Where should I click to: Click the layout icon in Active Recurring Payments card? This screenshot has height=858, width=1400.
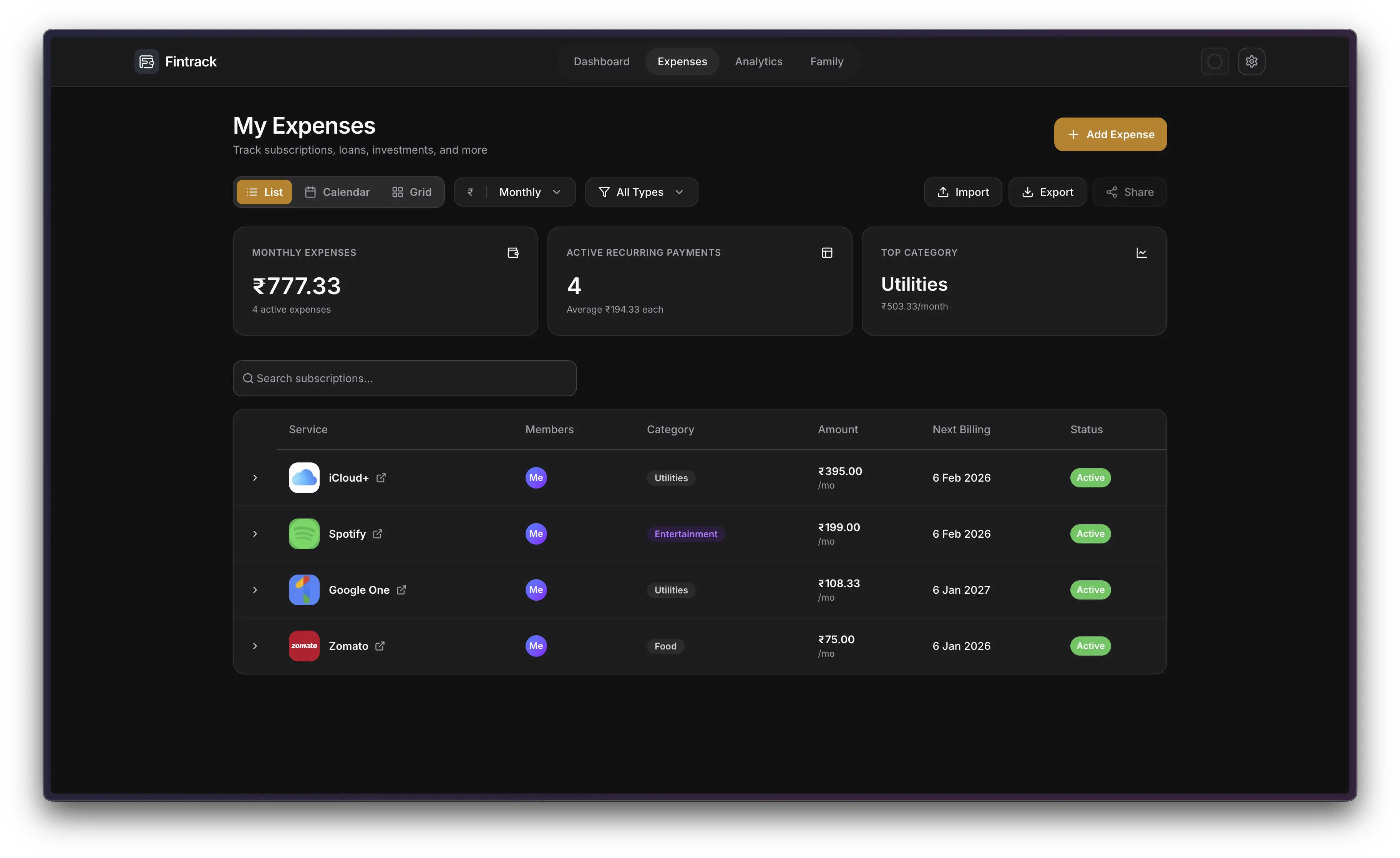[827, 253]
